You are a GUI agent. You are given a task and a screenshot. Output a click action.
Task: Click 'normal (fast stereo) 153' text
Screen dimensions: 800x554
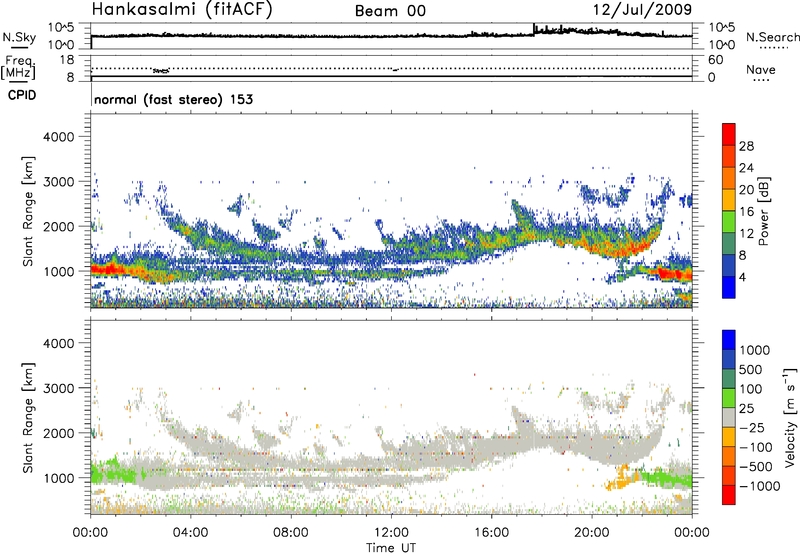(x=173, y=99)
